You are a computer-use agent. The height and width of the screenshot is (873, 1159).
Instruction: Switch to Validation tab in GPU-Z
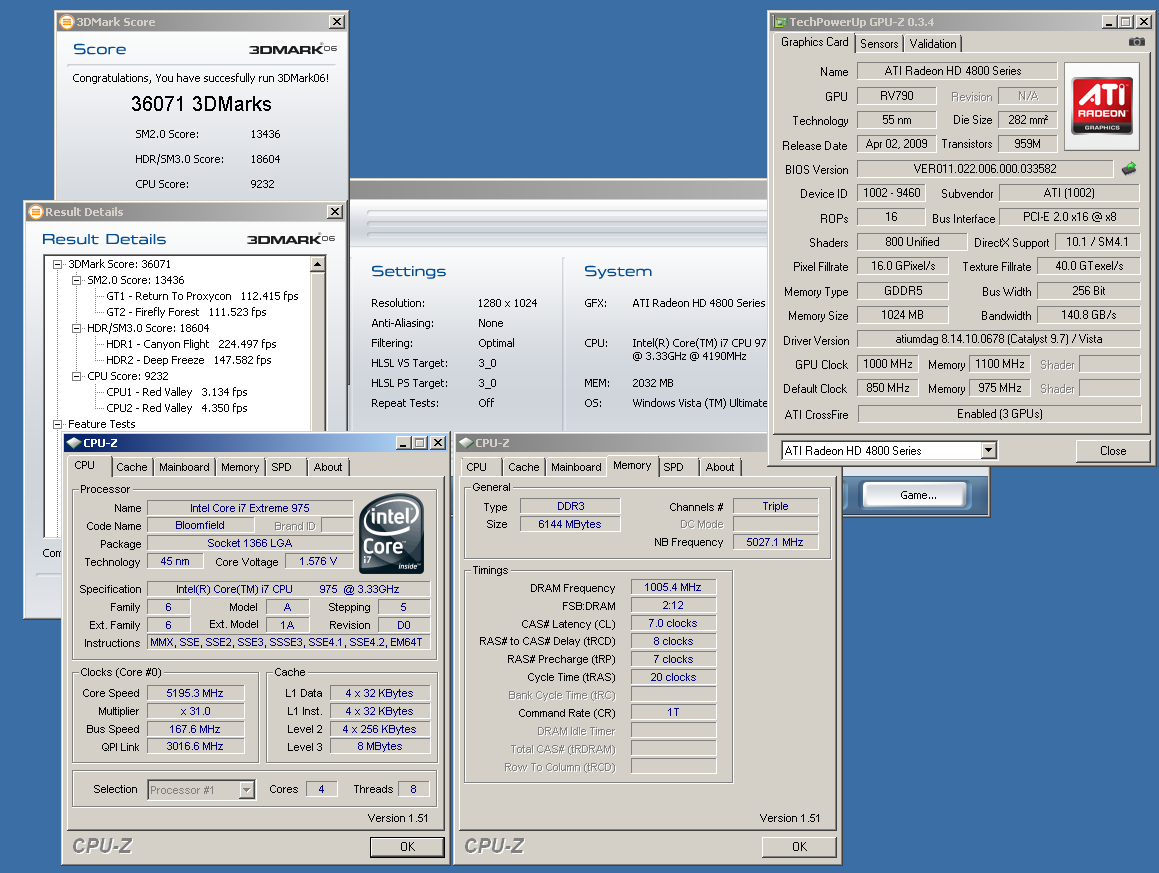(x=933, y=44)
